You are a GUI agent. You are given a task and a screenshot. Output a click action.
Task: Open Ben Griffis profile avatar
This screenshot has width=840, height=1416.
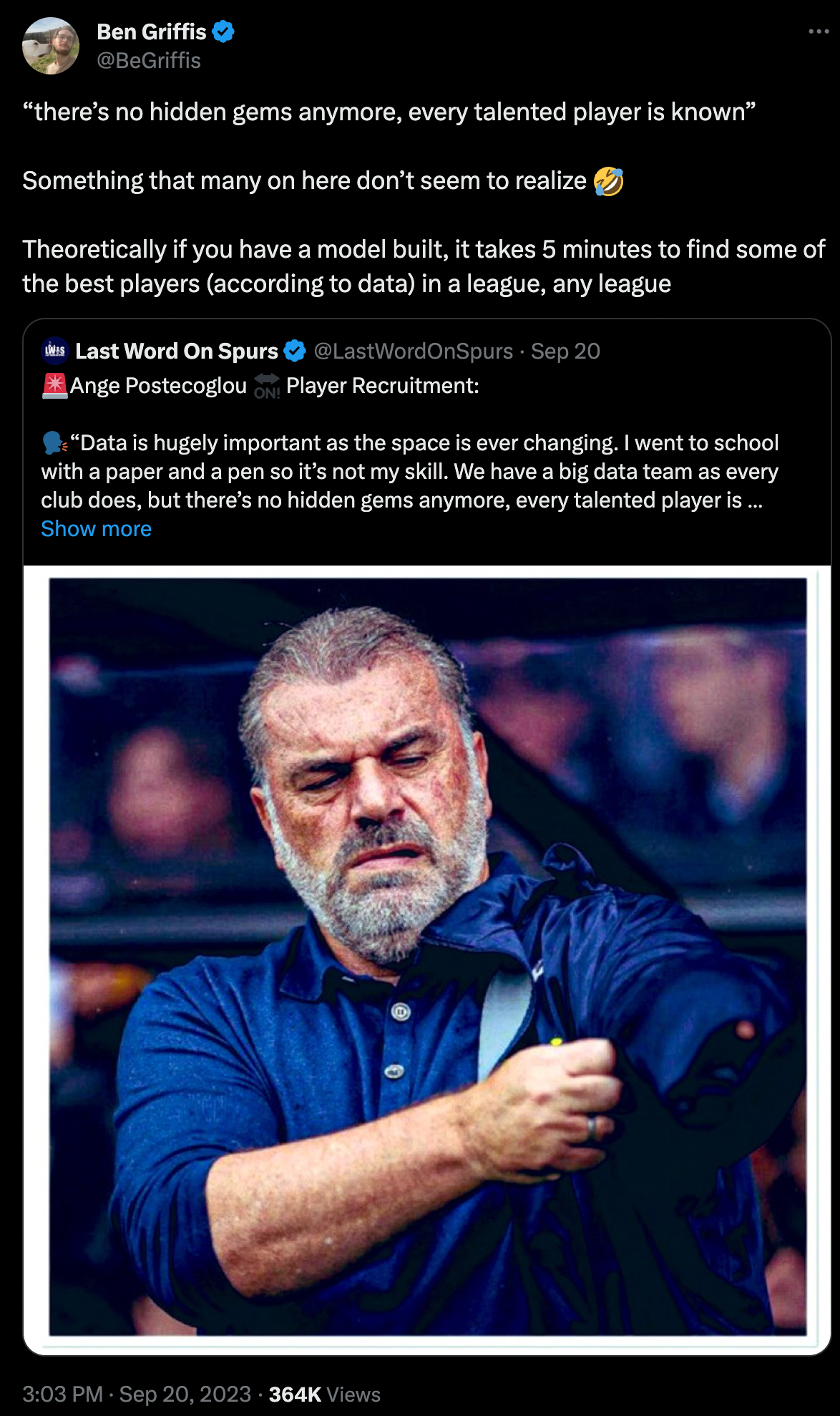click(x=51, y=46)
